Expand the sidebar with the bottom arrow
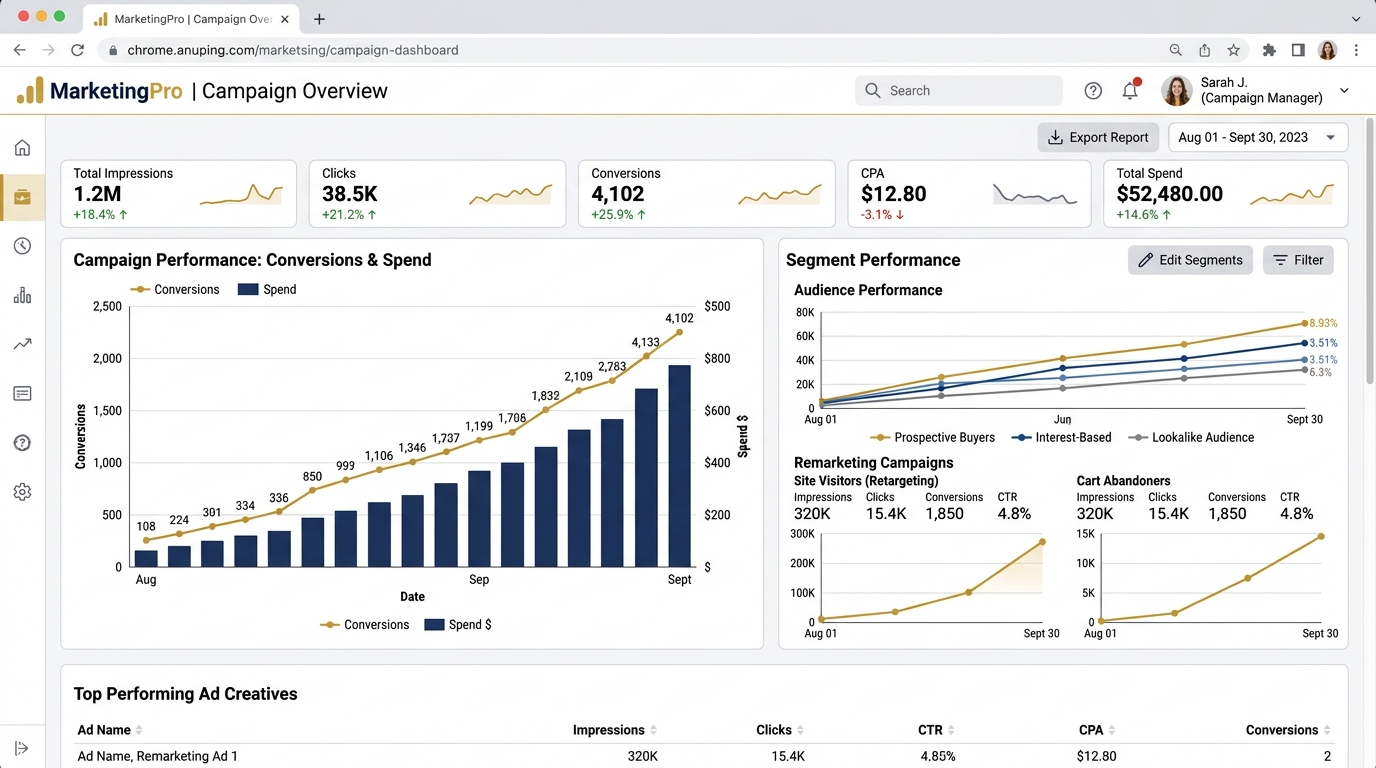Viewport: 1376px width, 768px height. coord(22,748)
